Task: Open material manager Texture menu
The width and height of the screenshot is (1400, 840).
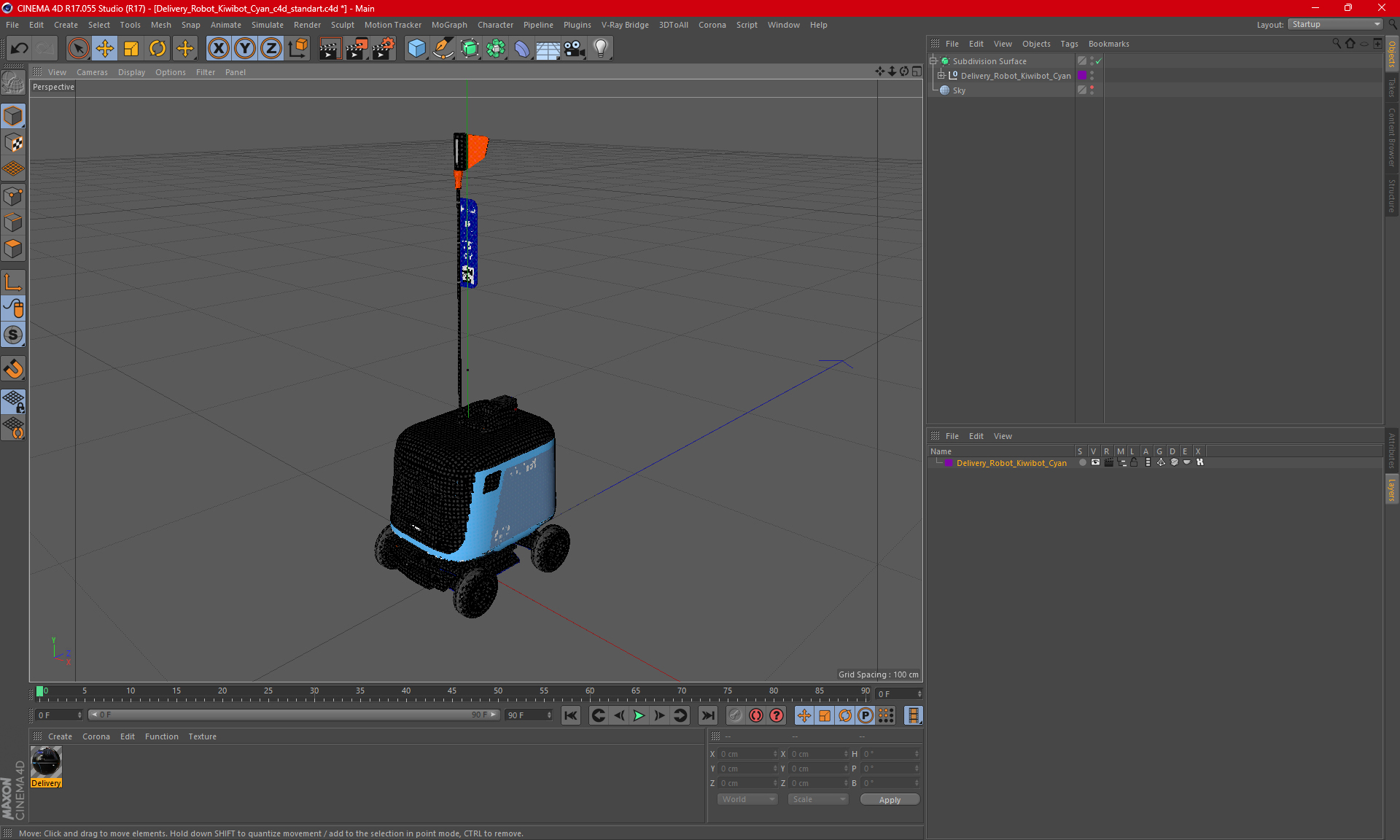Action: tap(202, 736)
